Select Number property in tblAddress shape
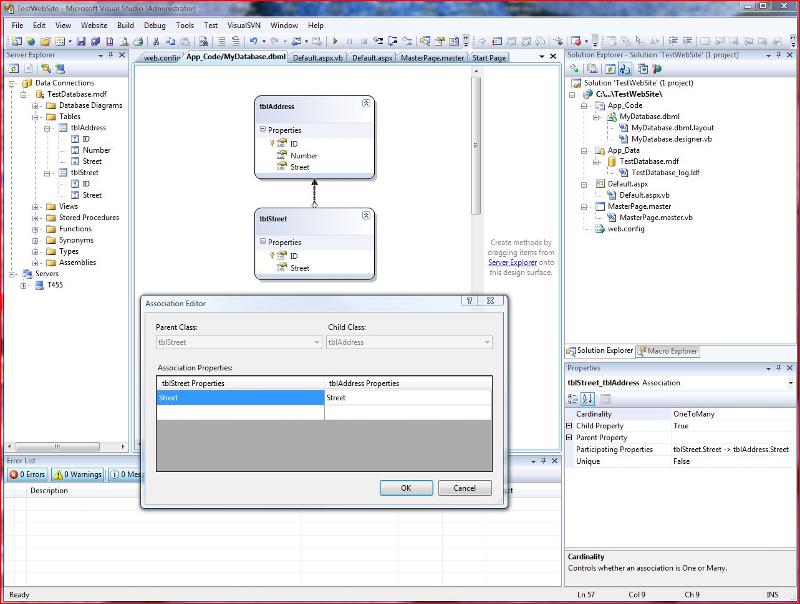 click(x=304, y=156)
